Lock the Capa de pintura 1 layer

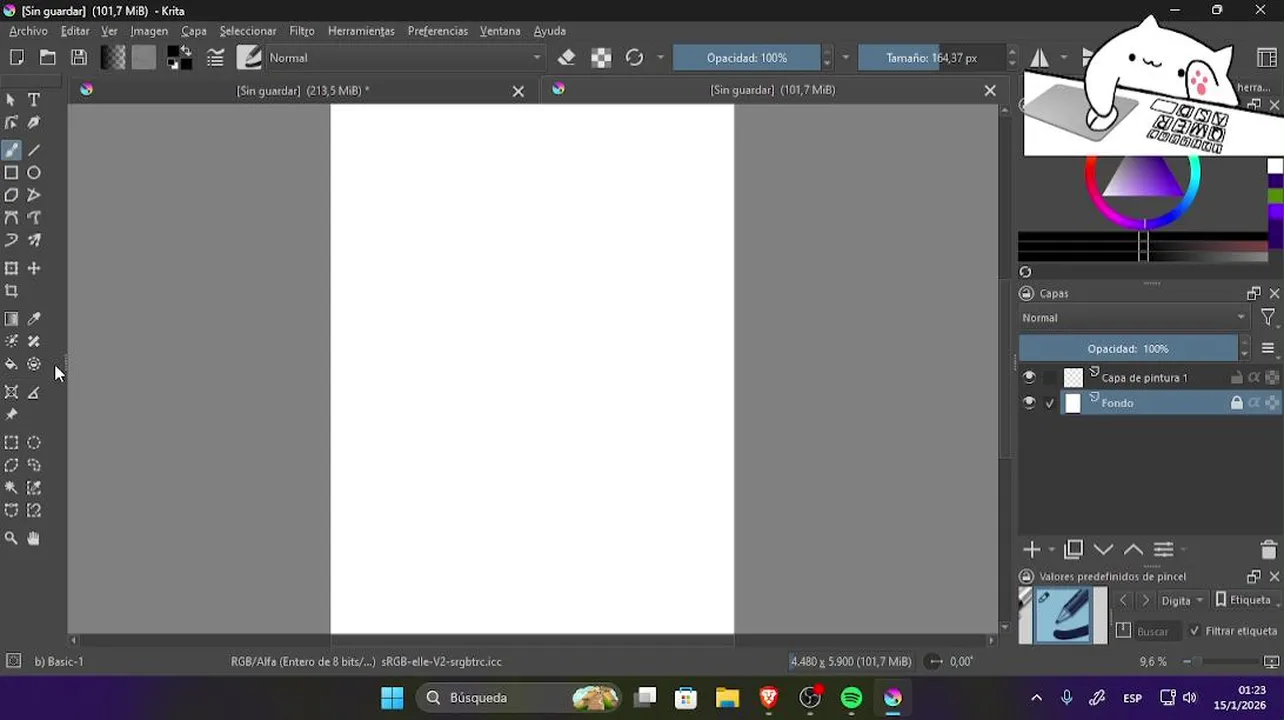click(1236, 378)
